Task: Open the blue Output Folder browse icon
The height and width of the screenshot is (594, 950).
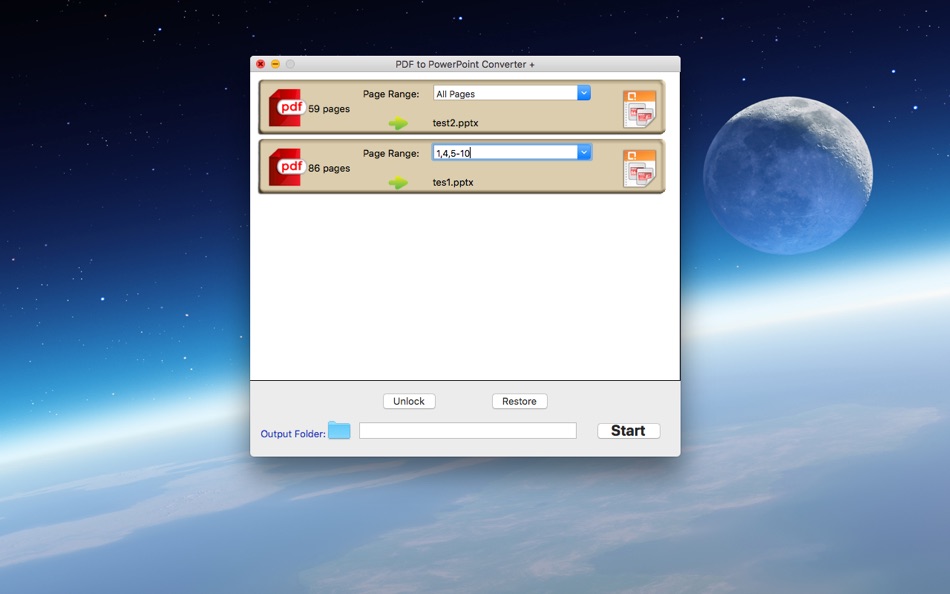Action: click(x=339, y=431)
